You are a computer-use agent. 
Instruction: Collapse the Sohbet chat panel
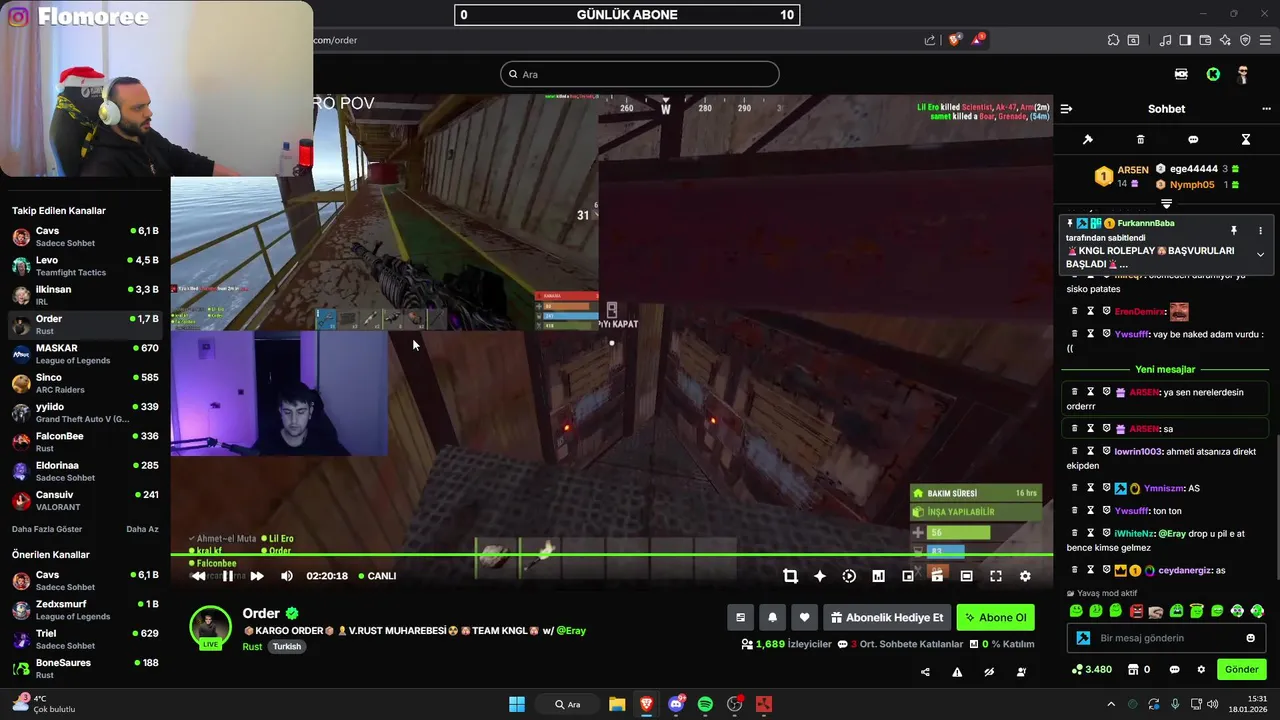pos(1066,109)
